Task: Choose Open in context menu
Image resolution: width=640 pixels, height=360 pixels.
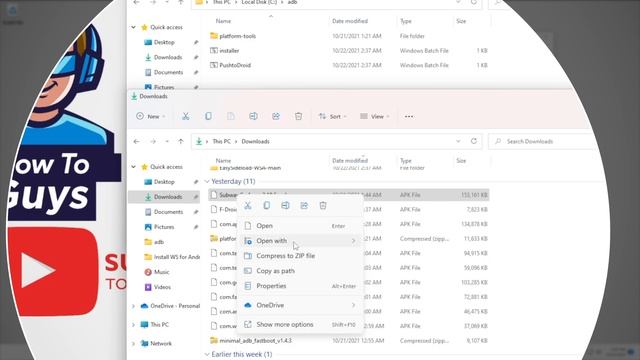Action: [300, 226]
